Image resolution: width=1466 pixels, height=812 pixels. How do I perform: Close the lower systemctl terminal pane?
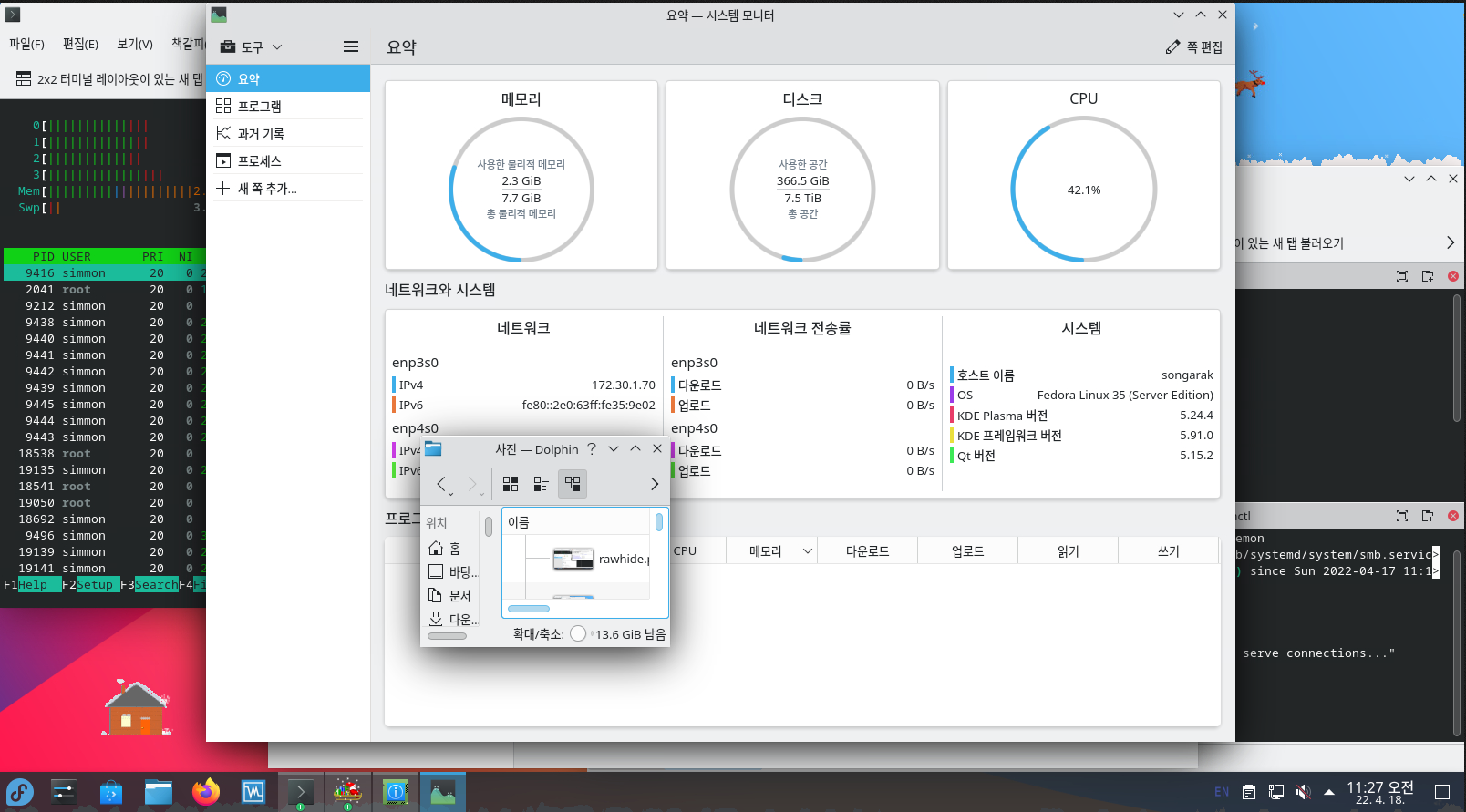[x=1453, y=516]
